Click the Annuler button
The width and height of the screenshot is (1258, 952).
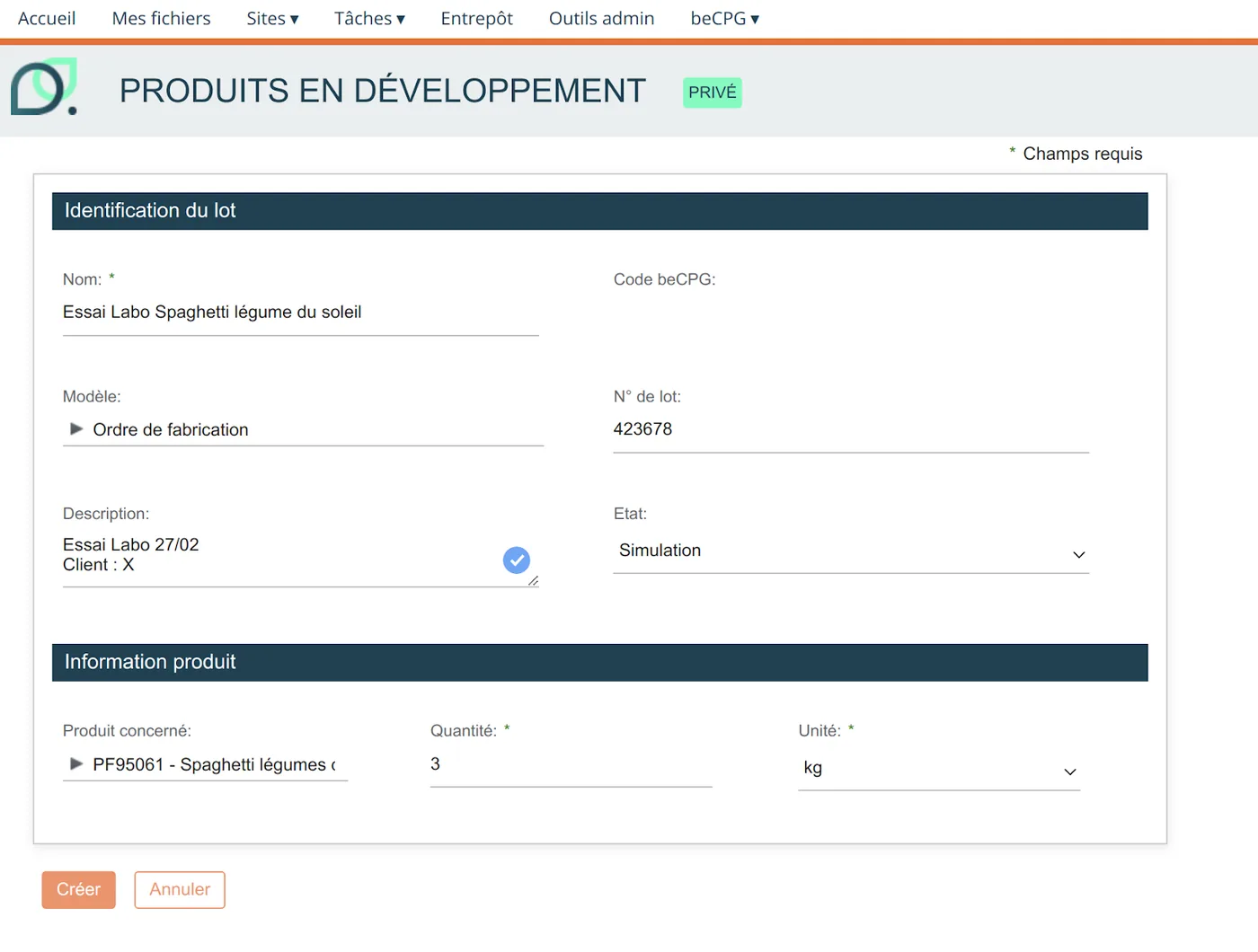[x=180, y=890]
